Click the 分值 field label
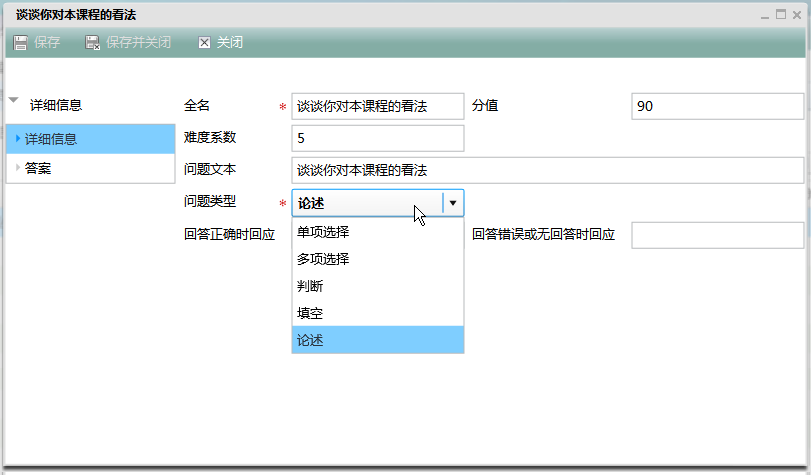 coord(485,106)
